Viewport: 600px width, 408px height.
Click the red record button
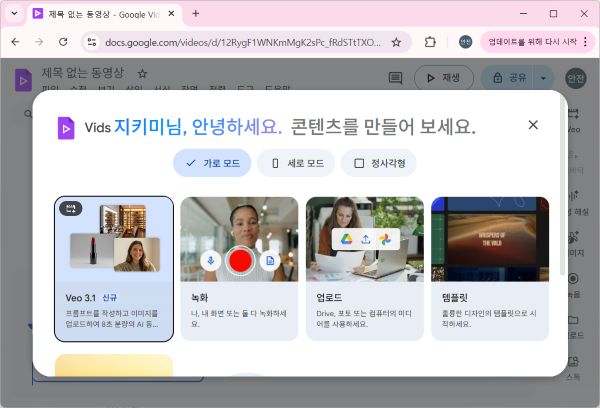click(240, 261)
